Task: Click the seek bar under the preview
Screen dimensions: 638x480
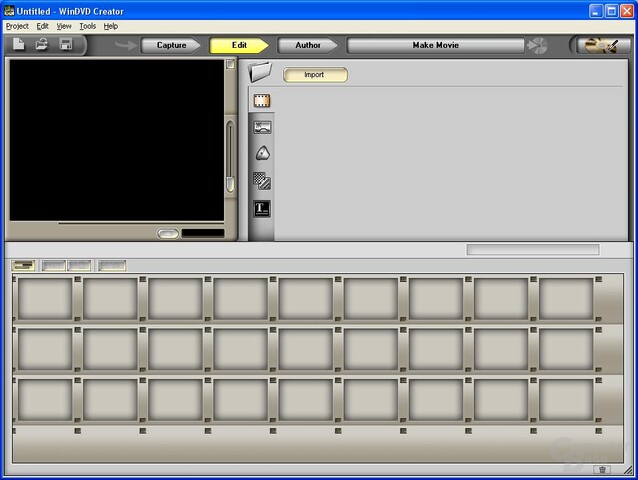Action: coord(141,223)
